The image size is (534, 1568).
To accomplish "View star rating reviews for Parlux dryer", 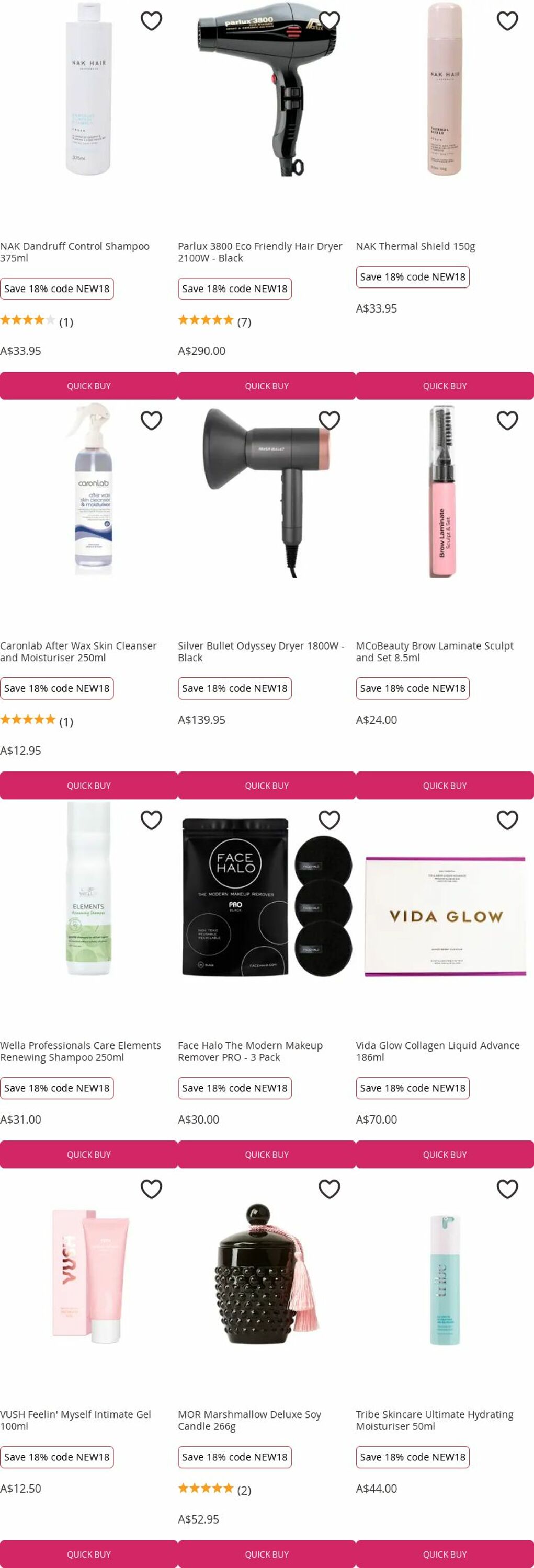I will pos(214,321).
